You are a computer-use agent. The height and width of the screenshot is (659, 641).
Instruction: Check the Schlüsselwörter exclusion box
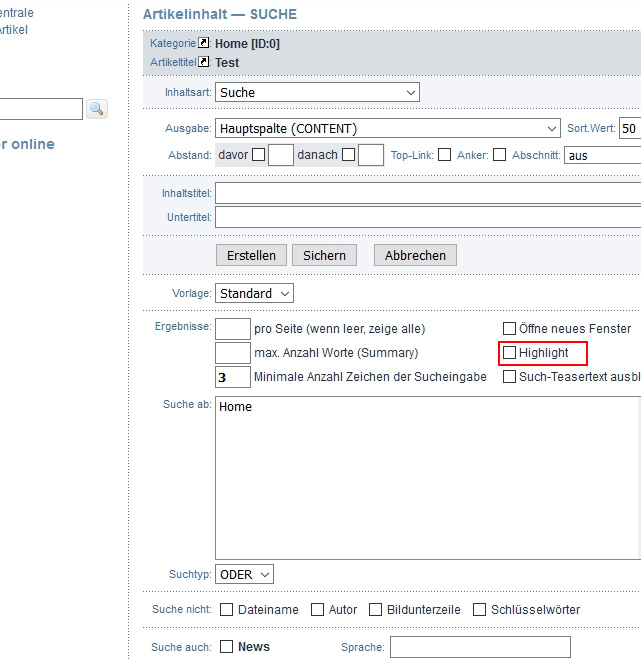479,609
